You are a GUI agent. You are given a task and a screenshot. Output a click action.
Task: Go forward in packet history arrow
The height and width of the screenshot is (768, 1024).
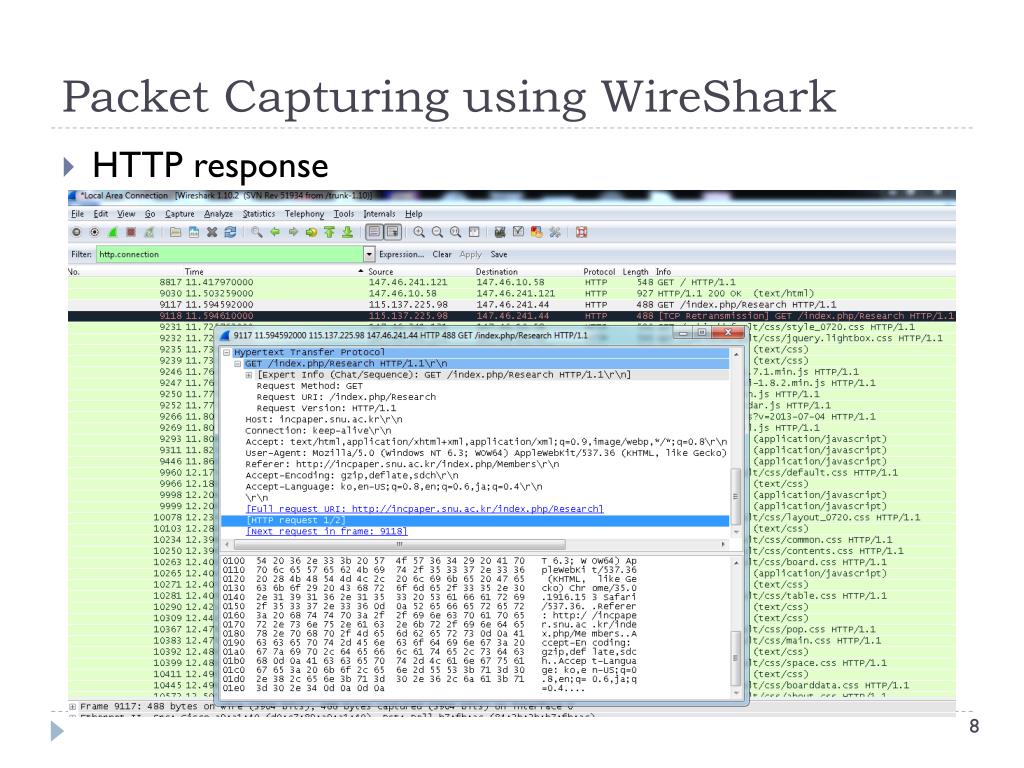pos(293,232)
